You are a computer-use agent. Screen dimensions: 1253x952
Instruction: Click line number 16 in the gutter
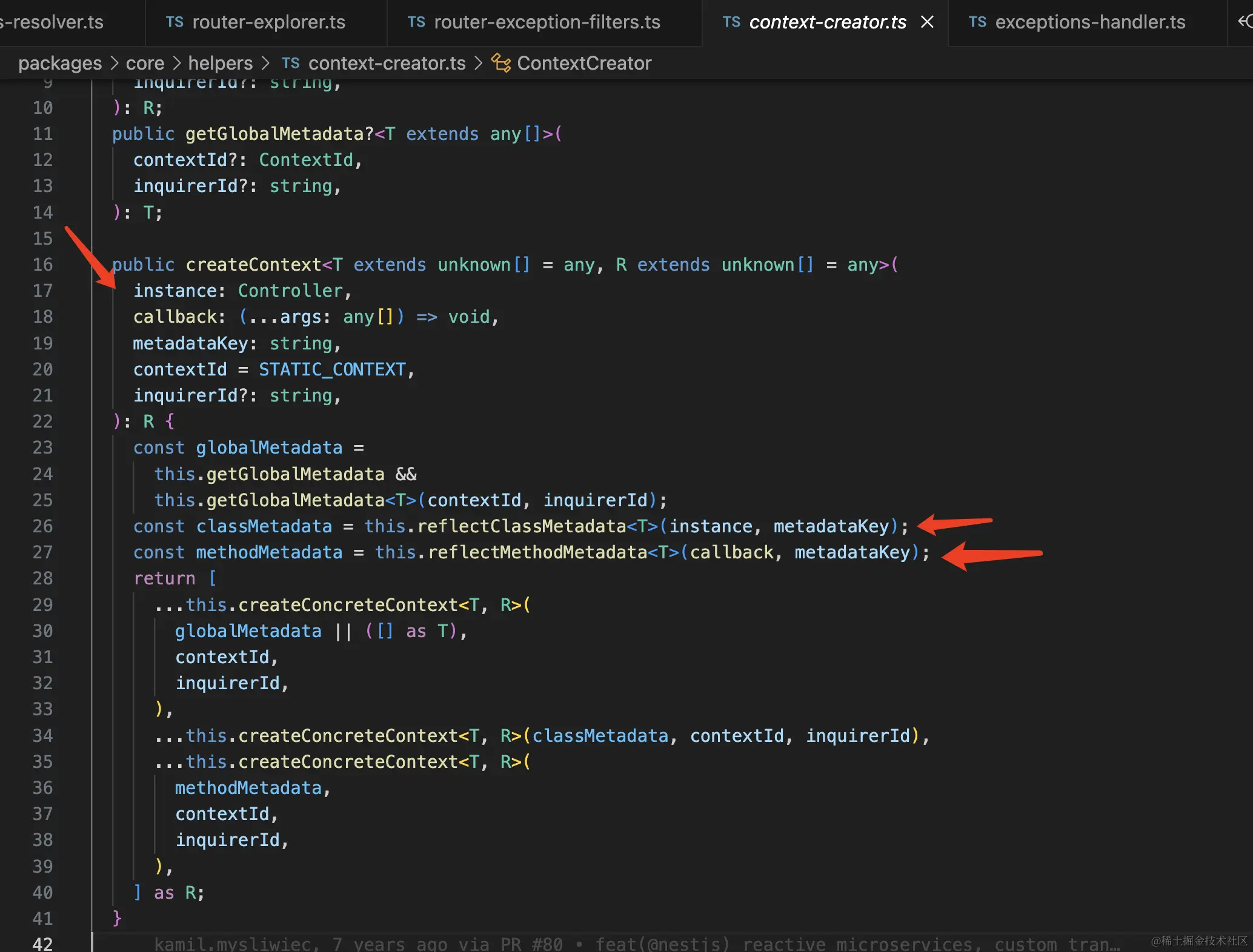[42, 265]
